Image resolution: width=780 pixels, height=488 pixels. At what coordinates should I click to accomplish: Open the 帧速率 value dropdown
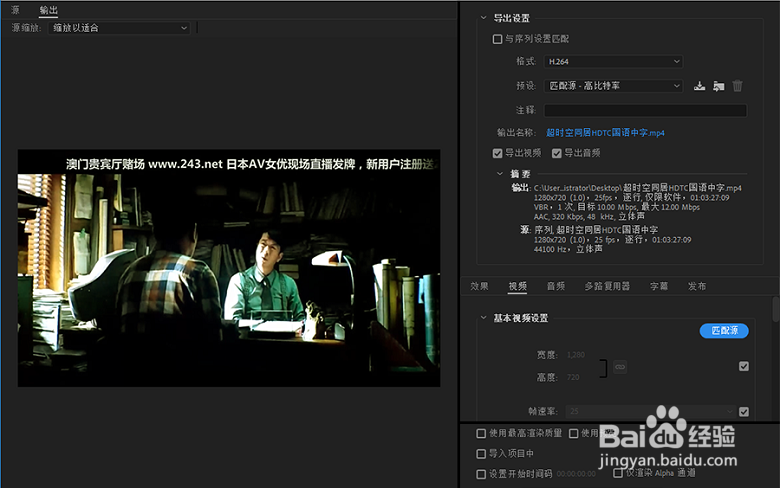pyautogui.click(x=650, y=411)
